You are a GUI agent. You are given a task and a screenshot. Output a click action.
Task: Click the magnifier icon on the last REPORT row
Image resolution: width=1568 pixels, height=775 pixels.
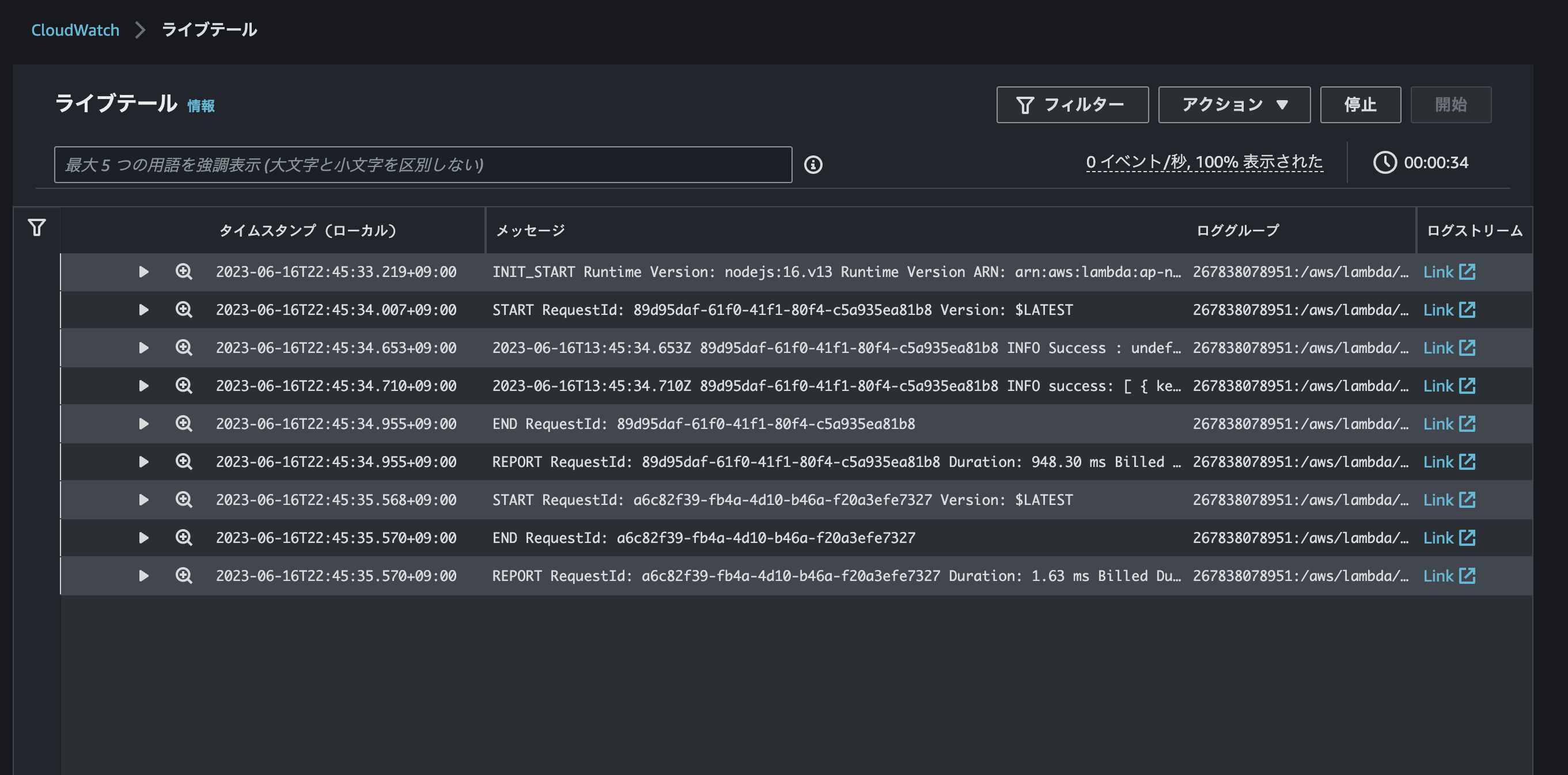click(184, 575)
